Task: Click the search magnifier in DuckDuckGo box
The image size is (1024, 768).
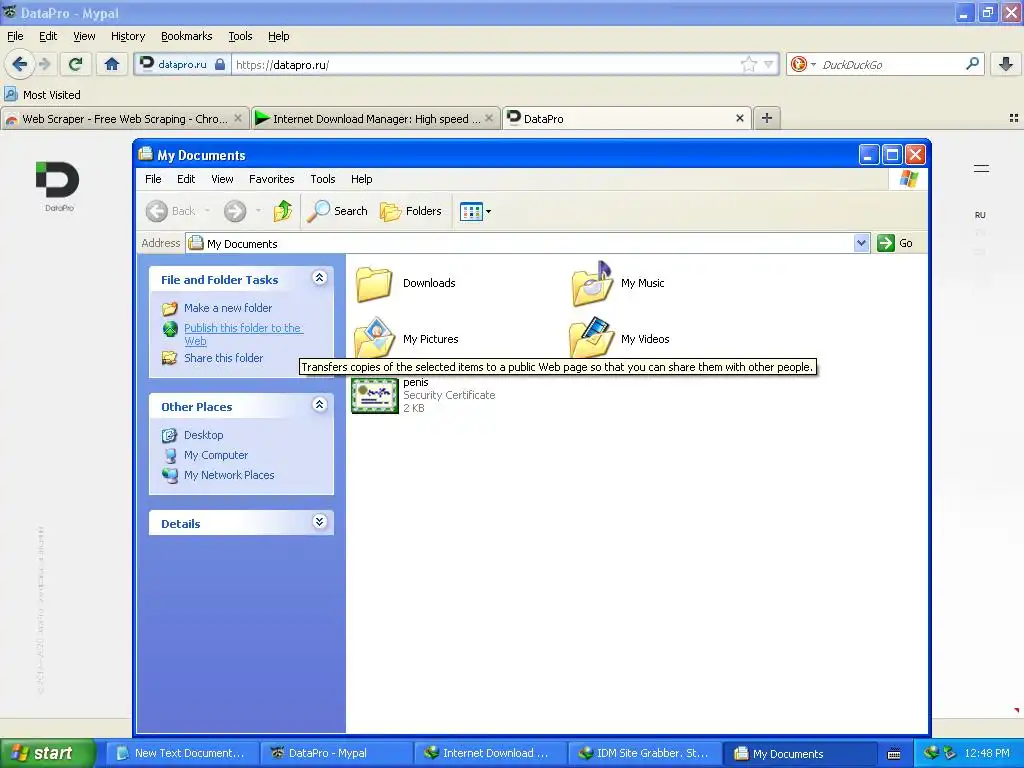Action: pyautogui.click(x=972, y=64)
